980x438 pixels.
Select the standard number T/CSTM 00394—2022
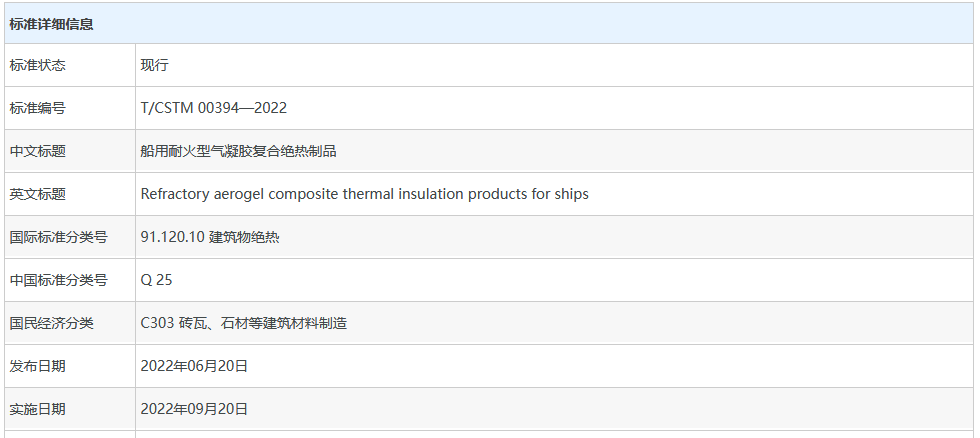tap(214, 108)
